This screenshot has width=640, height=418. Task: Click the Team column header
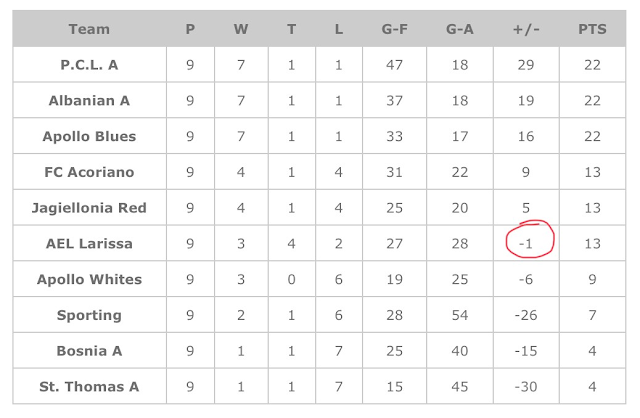point(89,29)
